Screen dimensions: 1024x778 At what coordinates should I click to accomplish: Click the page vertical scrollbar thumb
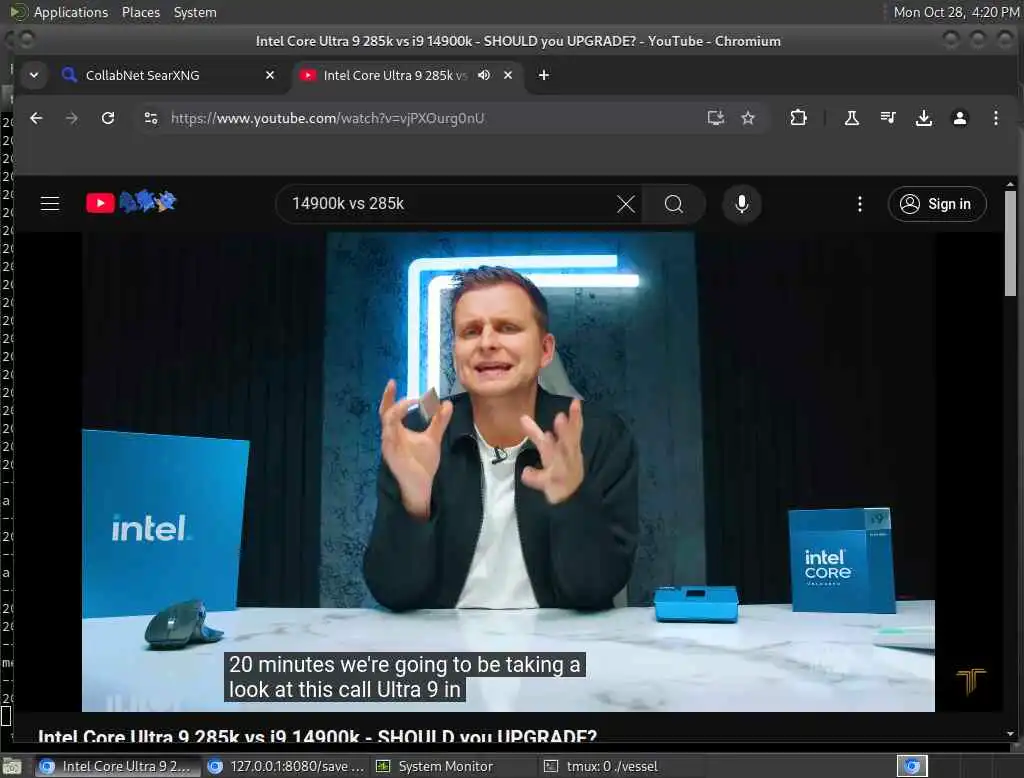[1010, 243]
